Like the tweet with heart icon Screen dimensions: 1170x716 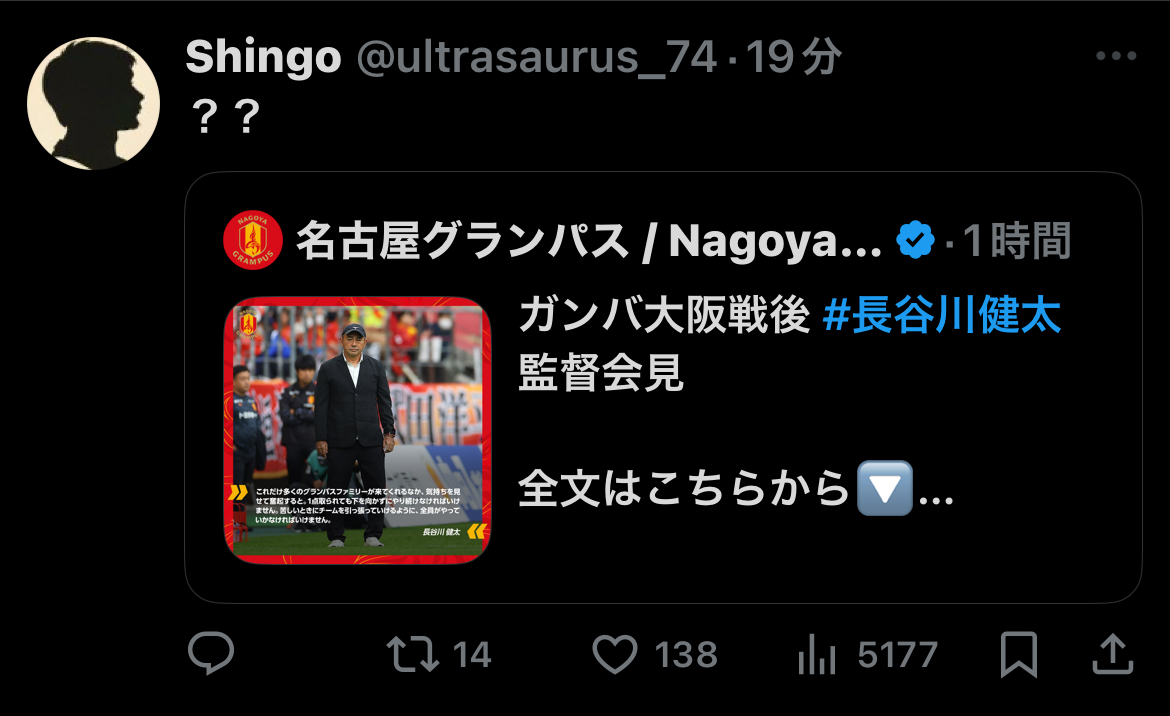pos(615,654)
